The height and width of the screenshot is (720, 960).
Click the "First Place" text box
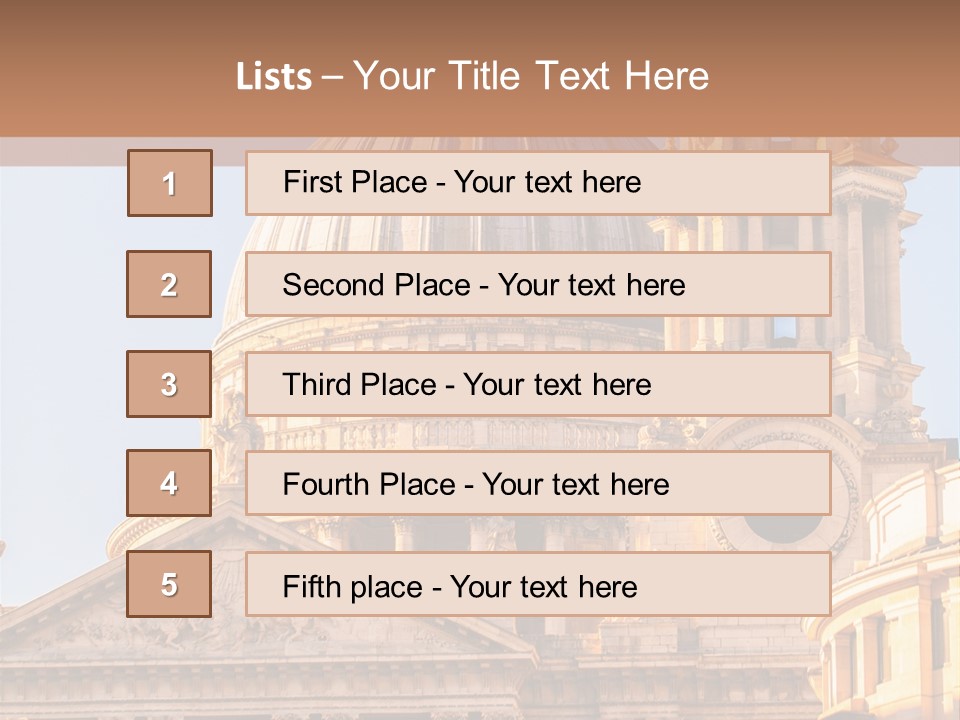(x=537, y=183)
